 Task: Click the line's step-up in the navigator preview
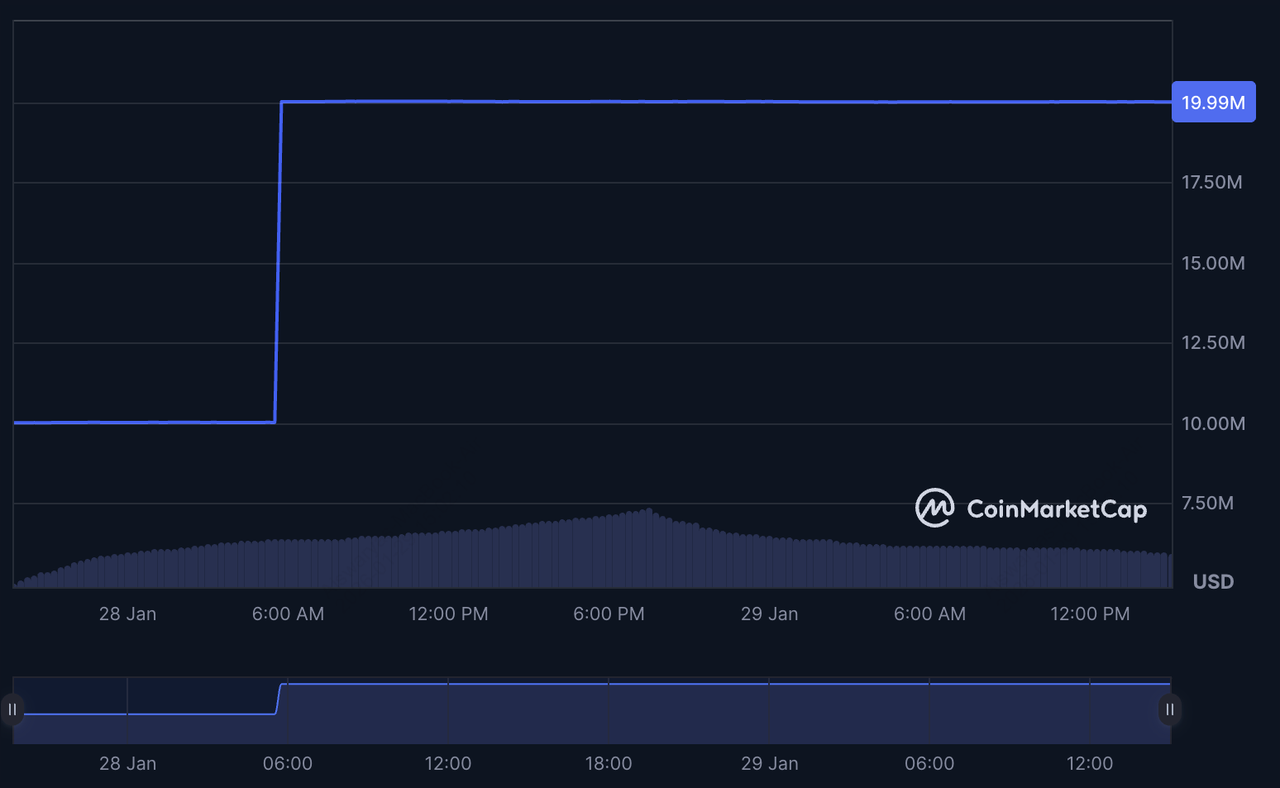coord(279,699)
